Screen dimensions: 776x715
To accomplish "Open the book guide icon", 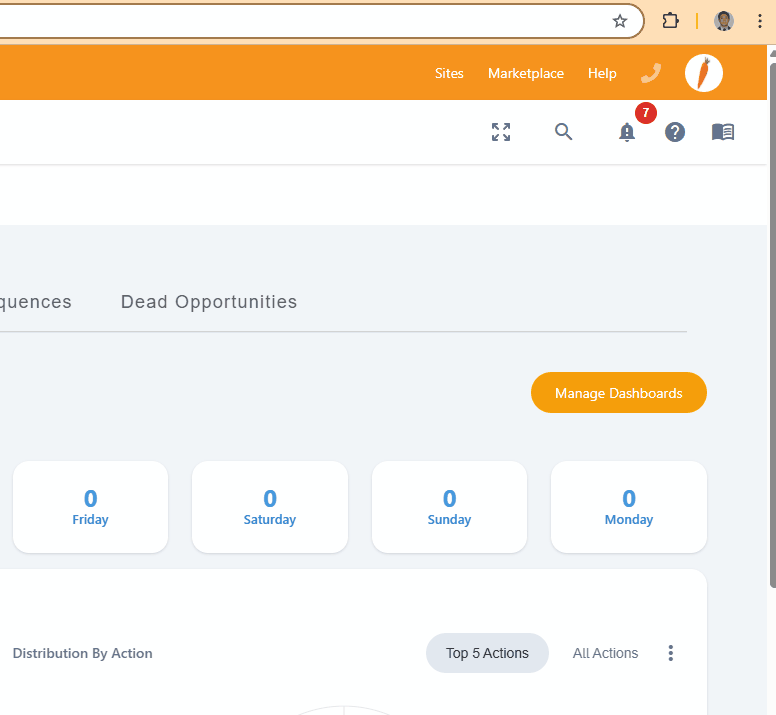I will point(723,132).
